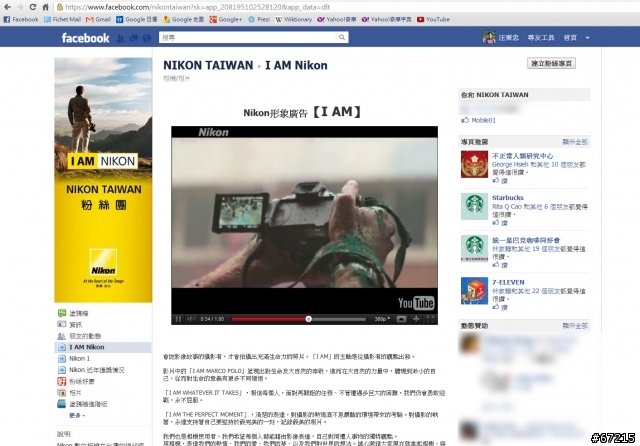The width and height of the screenshot is (640, 446).
Task: Open the friend requests icon
Action: [120, 38]
